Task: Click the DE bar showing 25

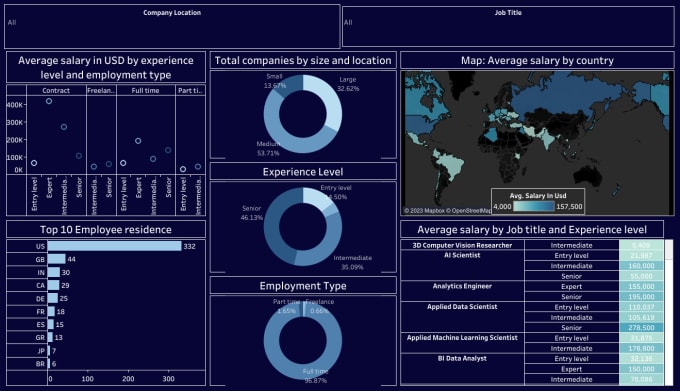Action: [52, 298]
